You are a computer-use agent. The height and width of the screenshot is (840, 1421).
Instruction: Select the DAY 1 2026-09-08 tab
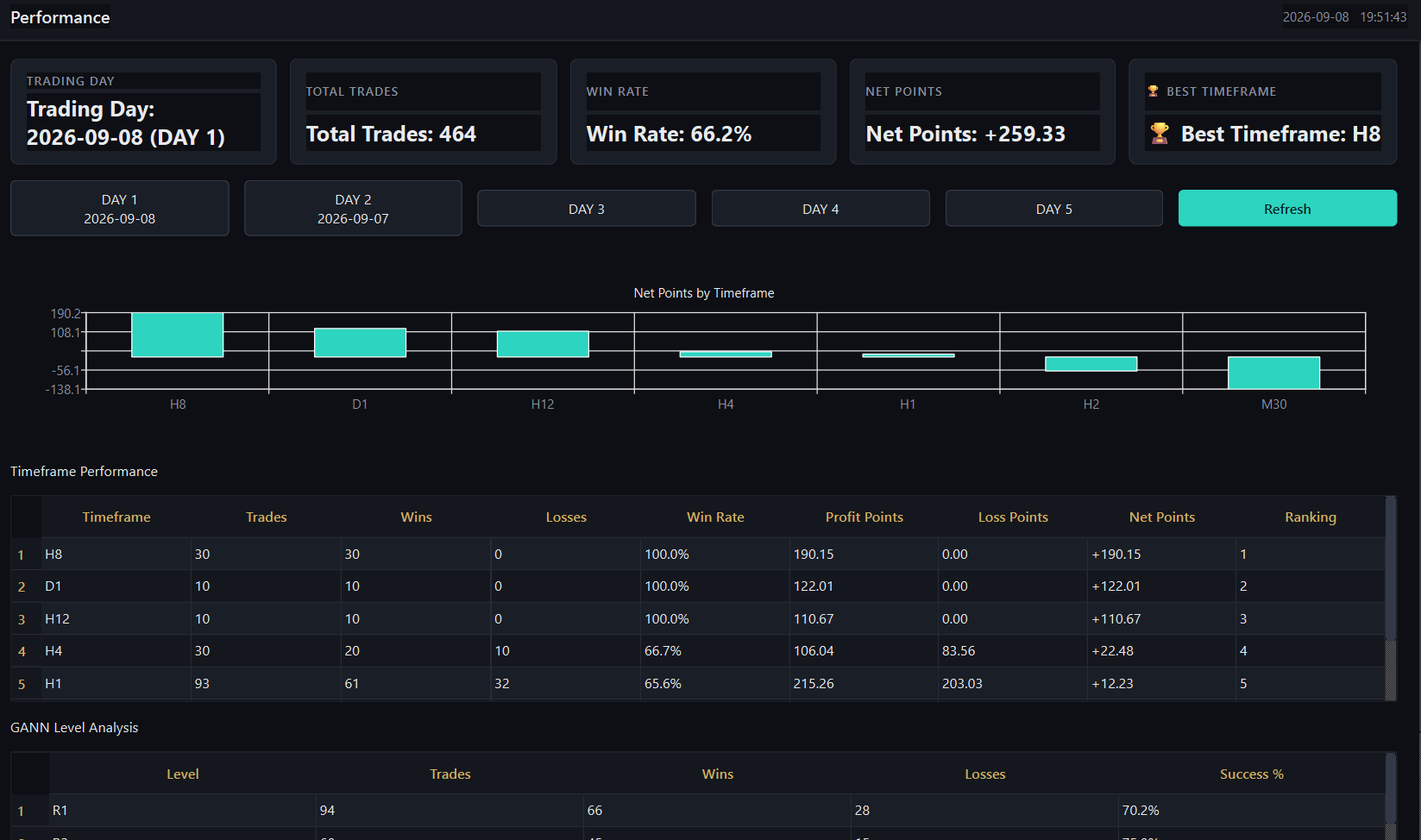point(120,208)
